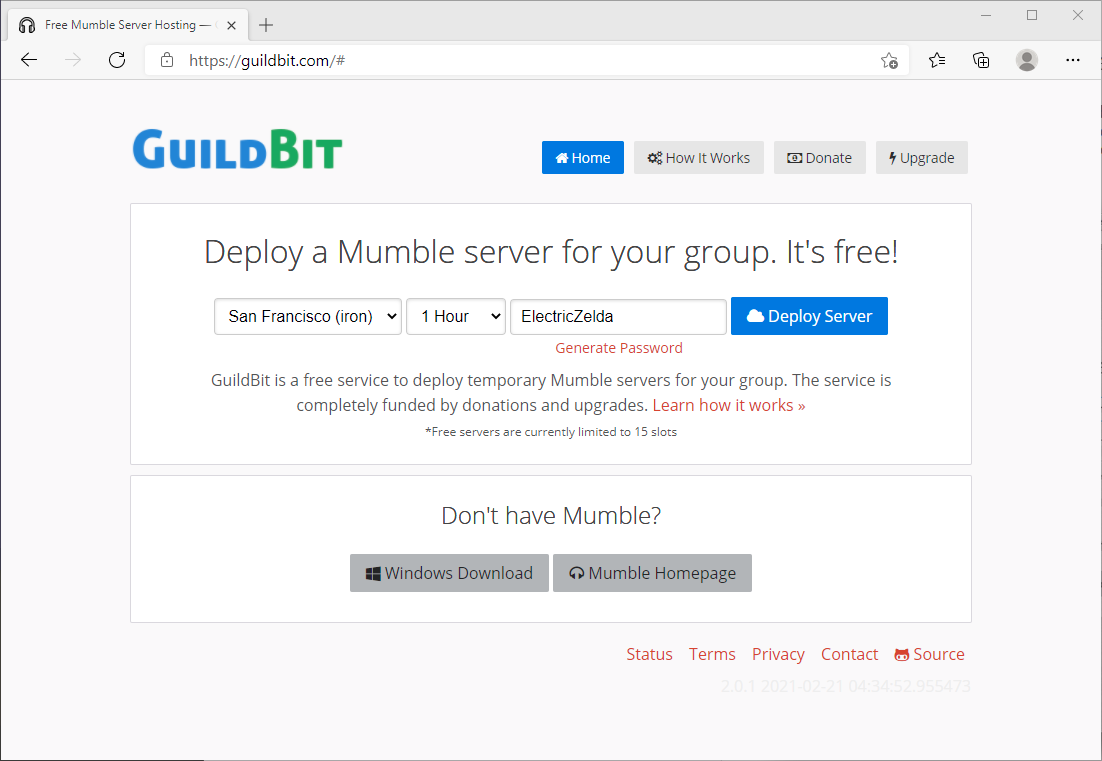Open the browser profile avatar
This screenshot has height=761, width=1102.
click(x=1027, y=60)
